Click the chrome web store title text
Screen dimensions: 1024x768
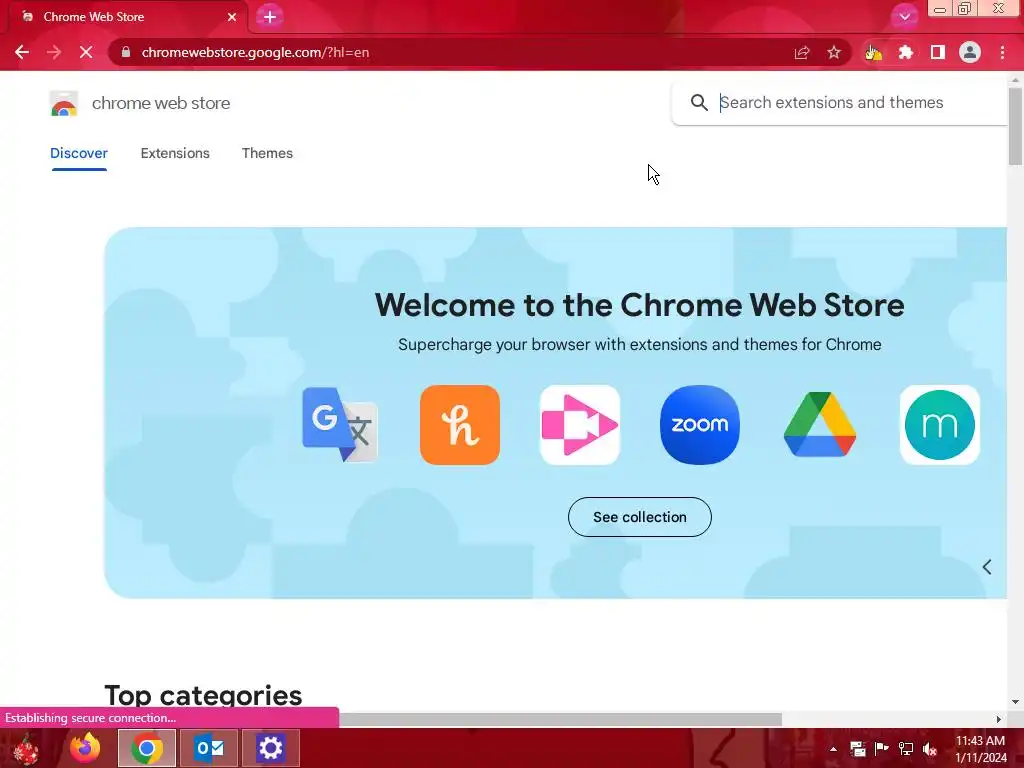(161, 103)
